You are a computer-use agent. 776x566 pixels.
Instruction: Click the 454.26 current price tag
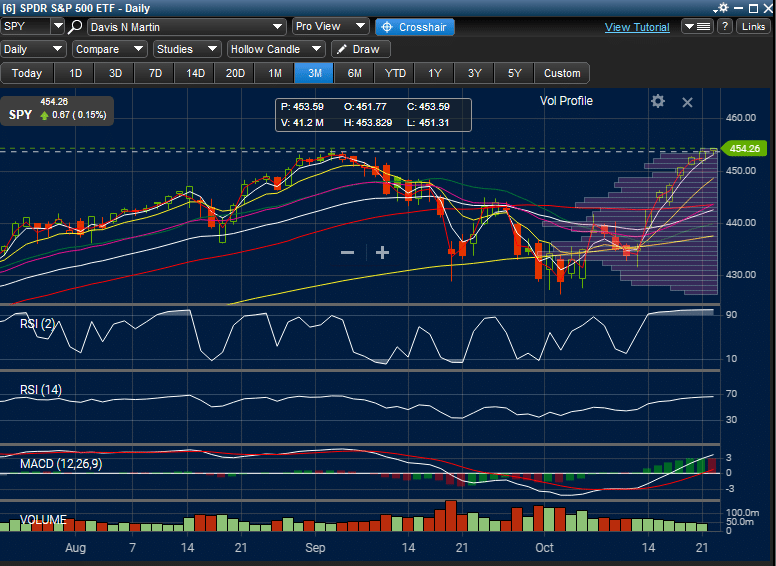pyautogui.click(x=744, y=148)
